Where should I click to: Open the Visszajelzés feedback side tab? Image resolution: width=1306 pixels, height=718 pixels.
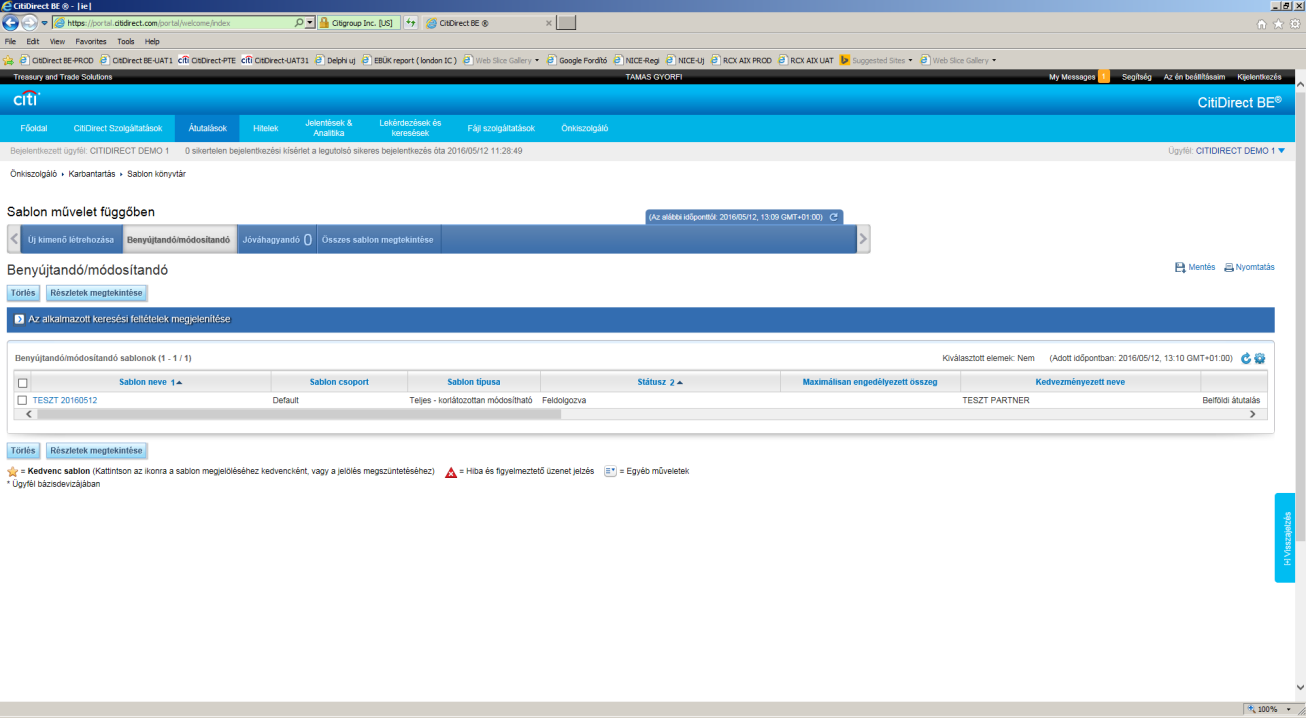1287,537
